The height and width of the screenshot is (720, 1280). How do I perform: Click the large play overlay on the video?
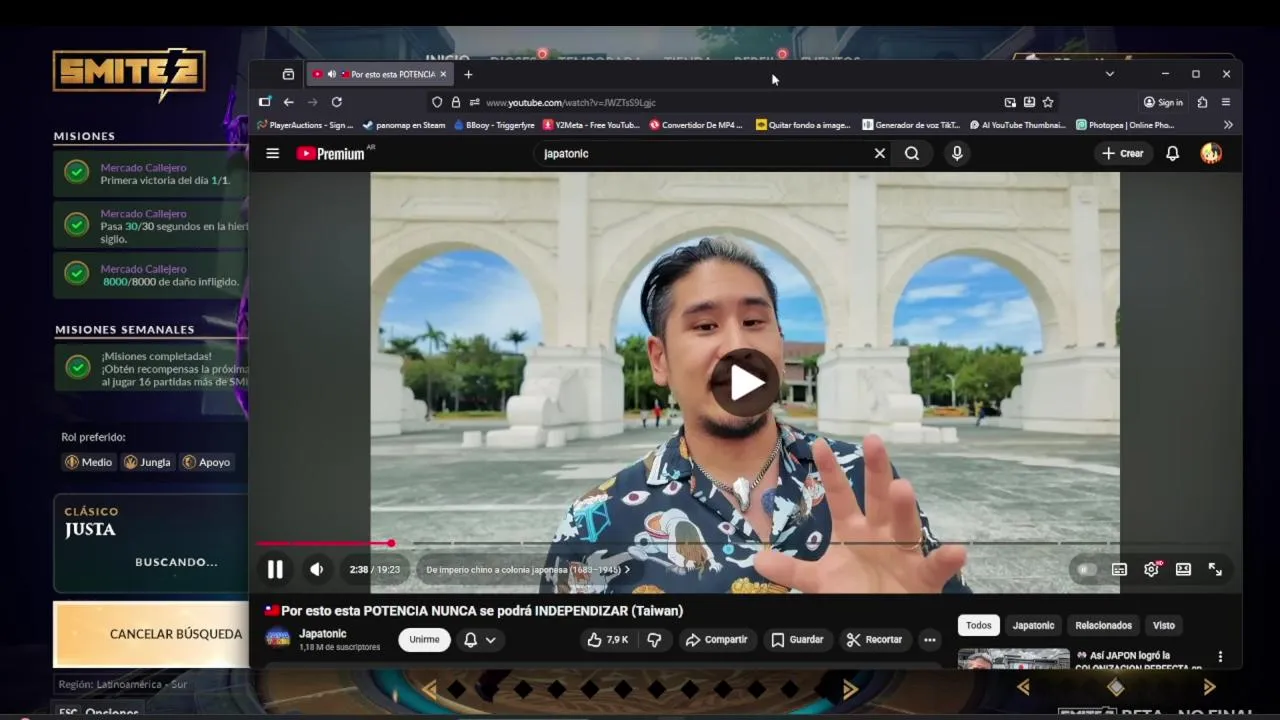pyautogui.click(x=745, y=382)
